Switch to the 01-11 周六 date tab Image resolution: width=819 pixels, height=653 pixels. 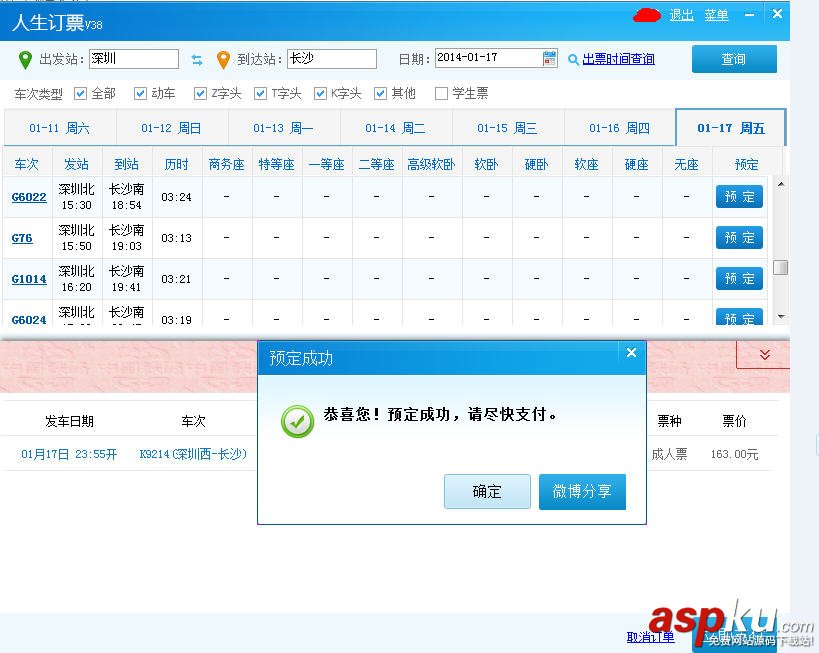60,128
